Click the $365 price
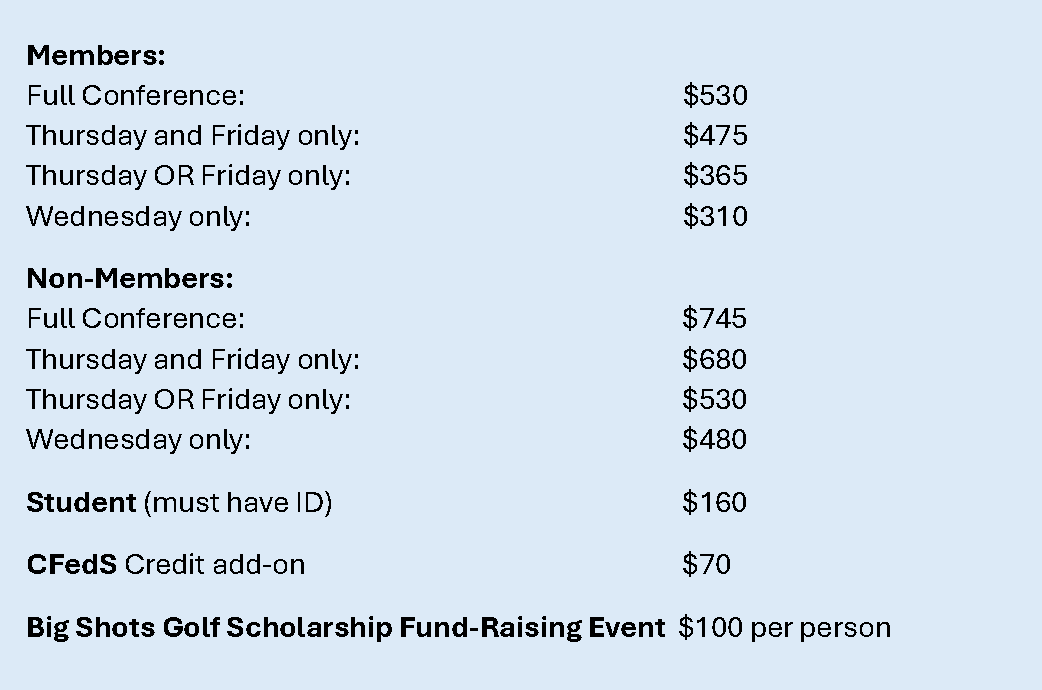 tap(715, 175)
